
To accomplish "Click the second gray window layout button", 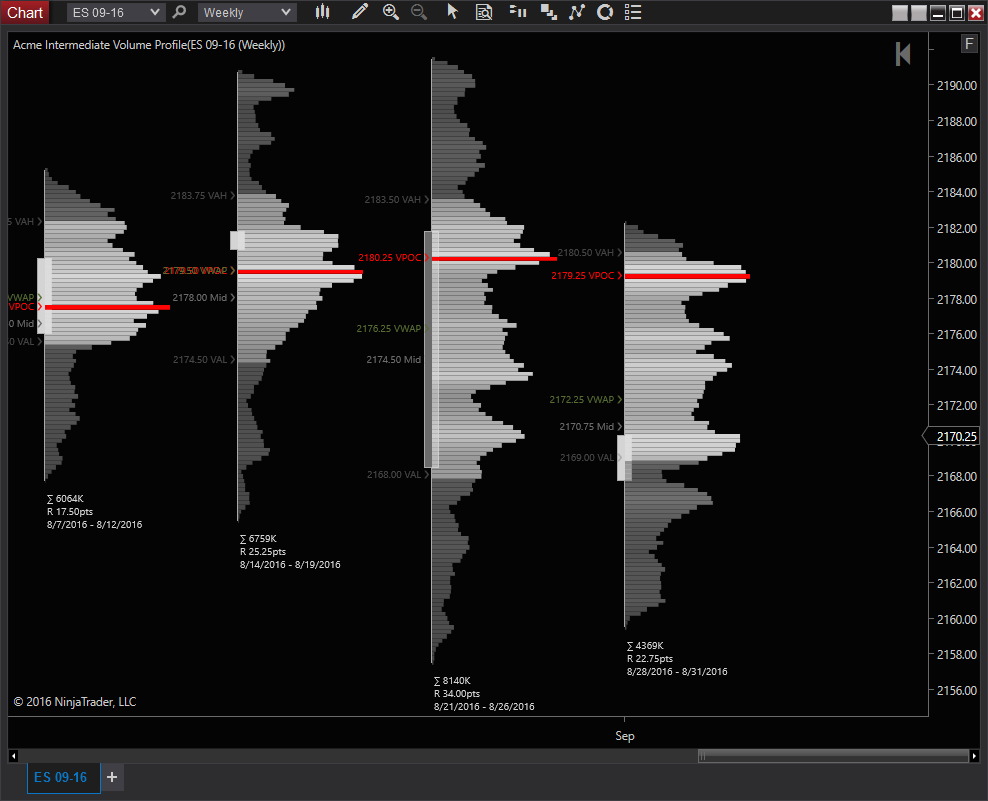I will coord(919,13).
